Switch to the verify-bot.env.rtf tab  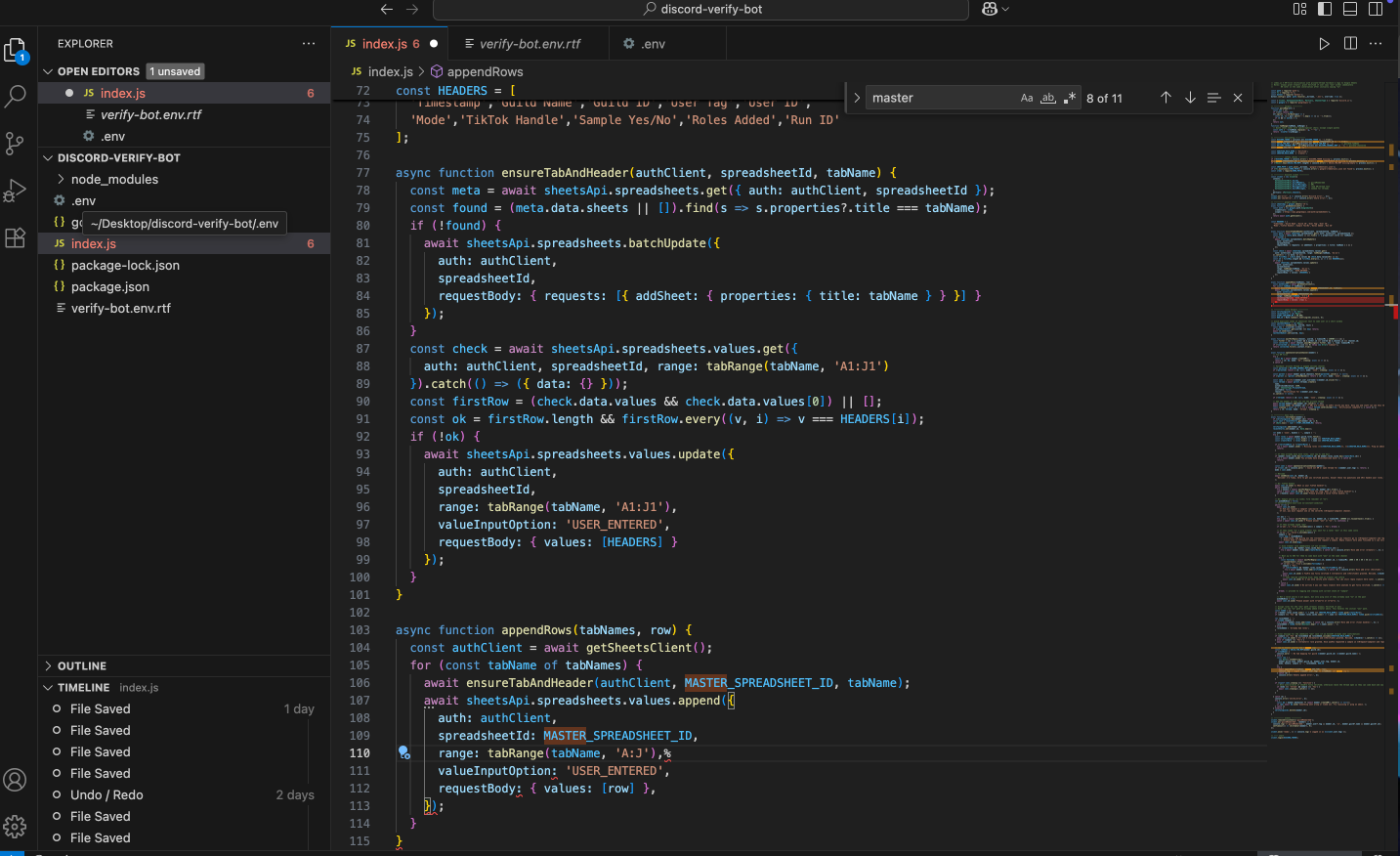pyautogui.click(x=530, y=44)
